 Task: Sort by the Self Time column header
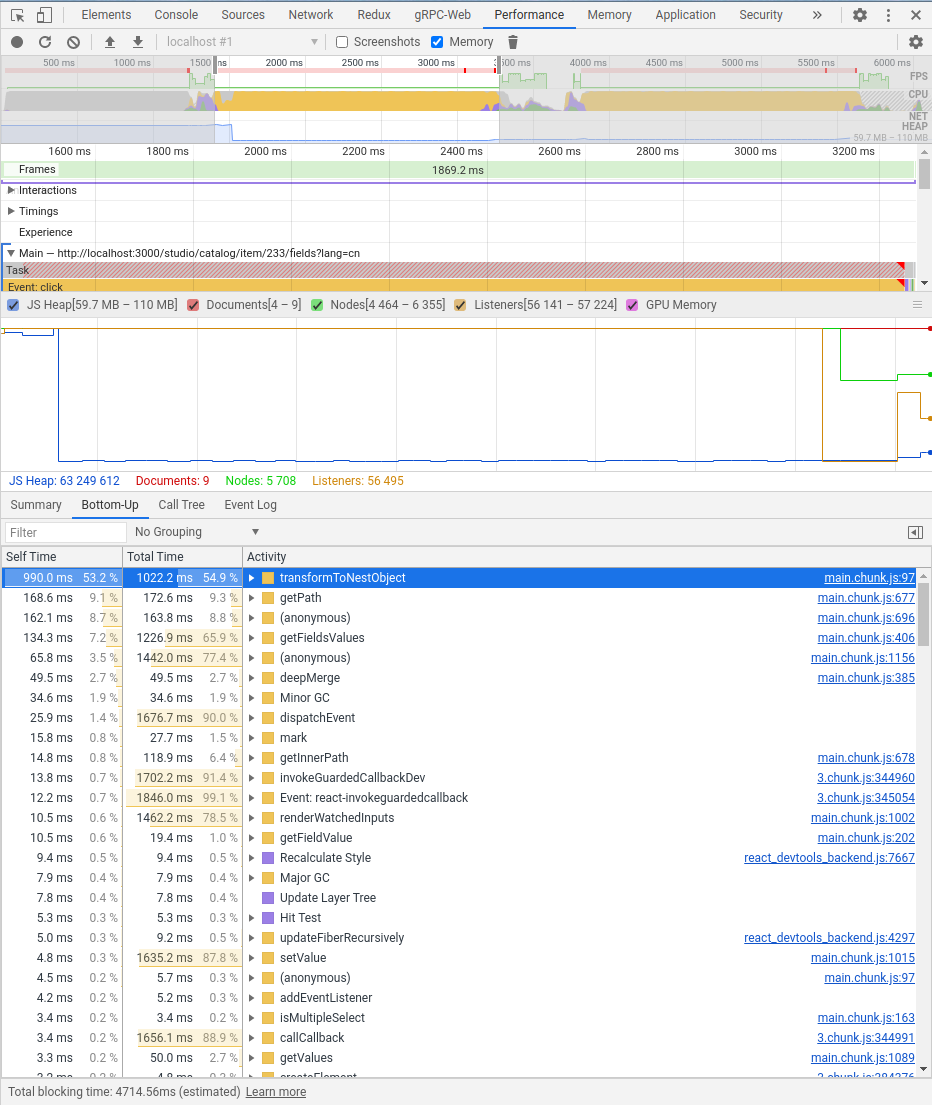(62, 557)
